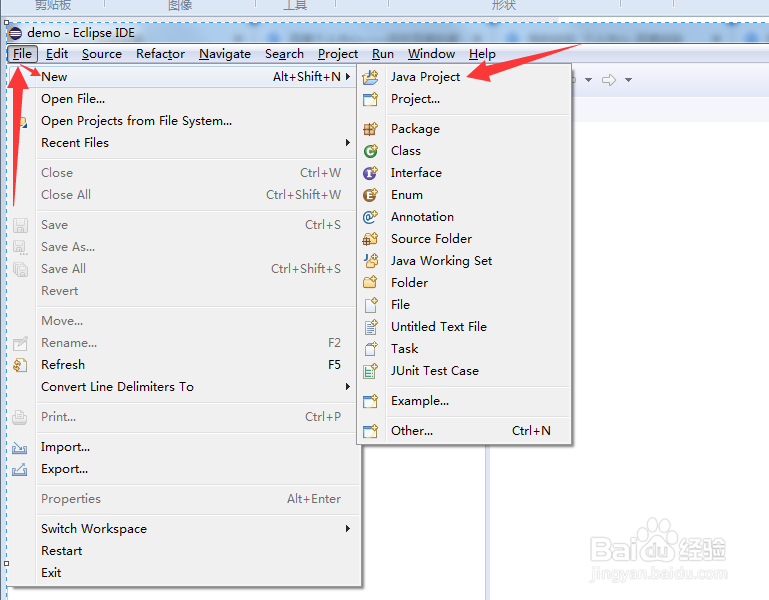This screenshot has height=600, width=769.
Task: Click the Import icon in File menu
Action: (20, 447)
